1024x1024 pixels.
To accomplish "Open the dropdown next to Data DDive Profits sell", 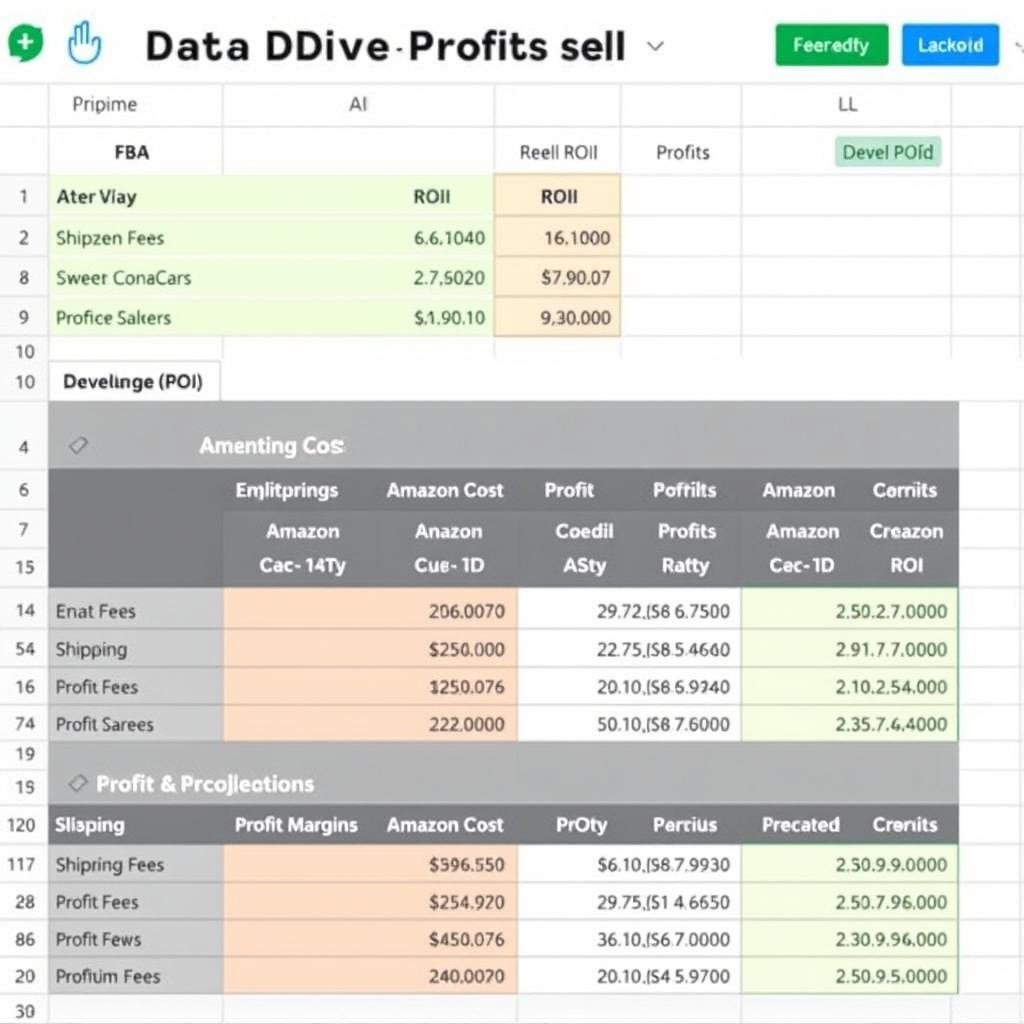I will 655,45.
